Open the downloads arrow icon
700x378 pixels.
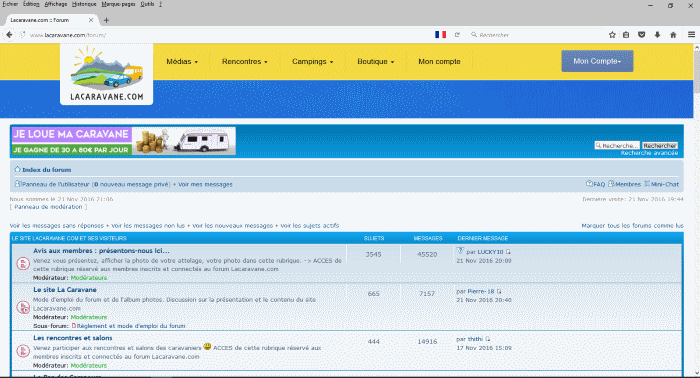click(x=657, y=35)
